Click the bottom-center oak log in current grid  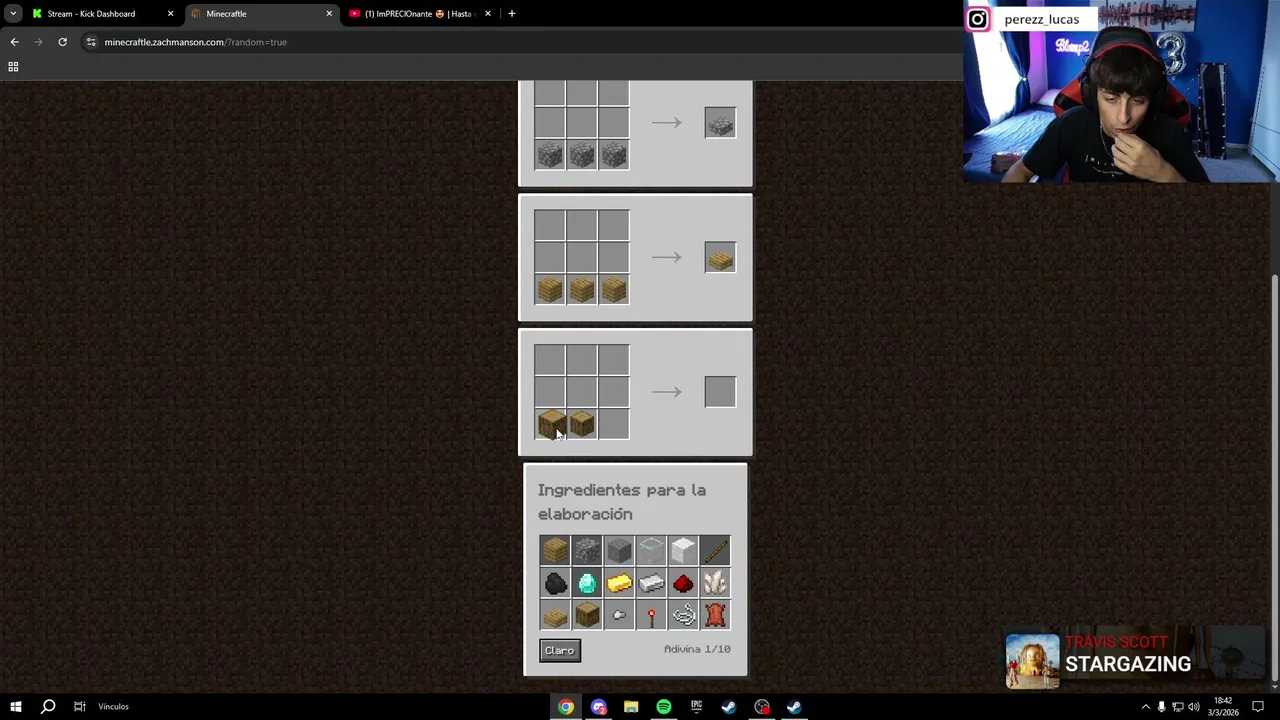pyautogui.click(x=582, y=425)
